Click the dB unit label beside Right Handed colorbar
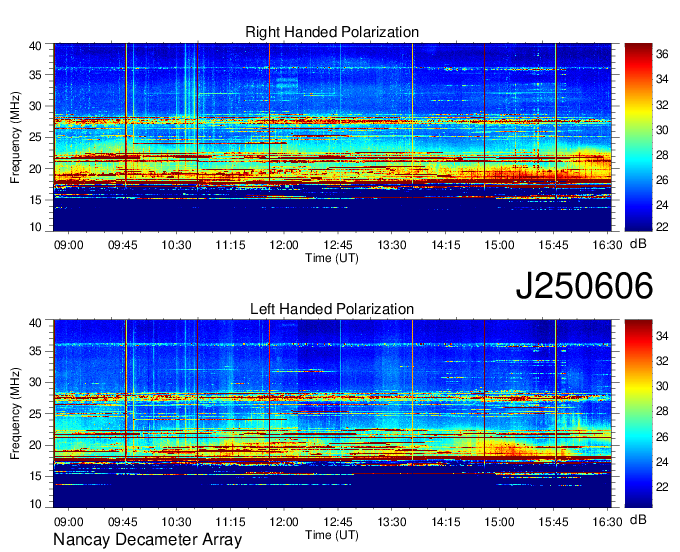Viewport: 680px width, 552px height. pyautogui.click(x=638, y=244)
